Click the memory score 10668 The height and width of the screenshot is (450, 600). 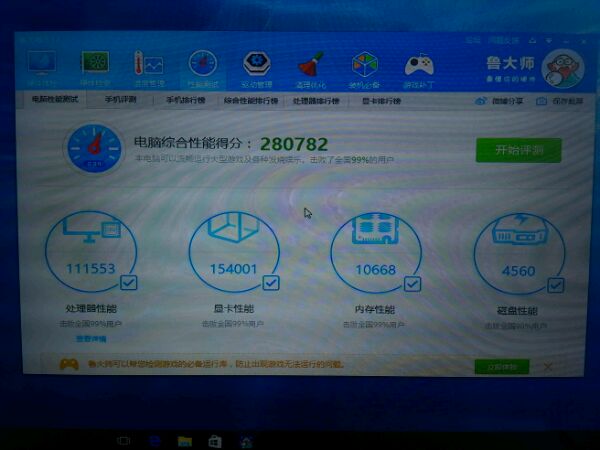click(x=375, y=270)
